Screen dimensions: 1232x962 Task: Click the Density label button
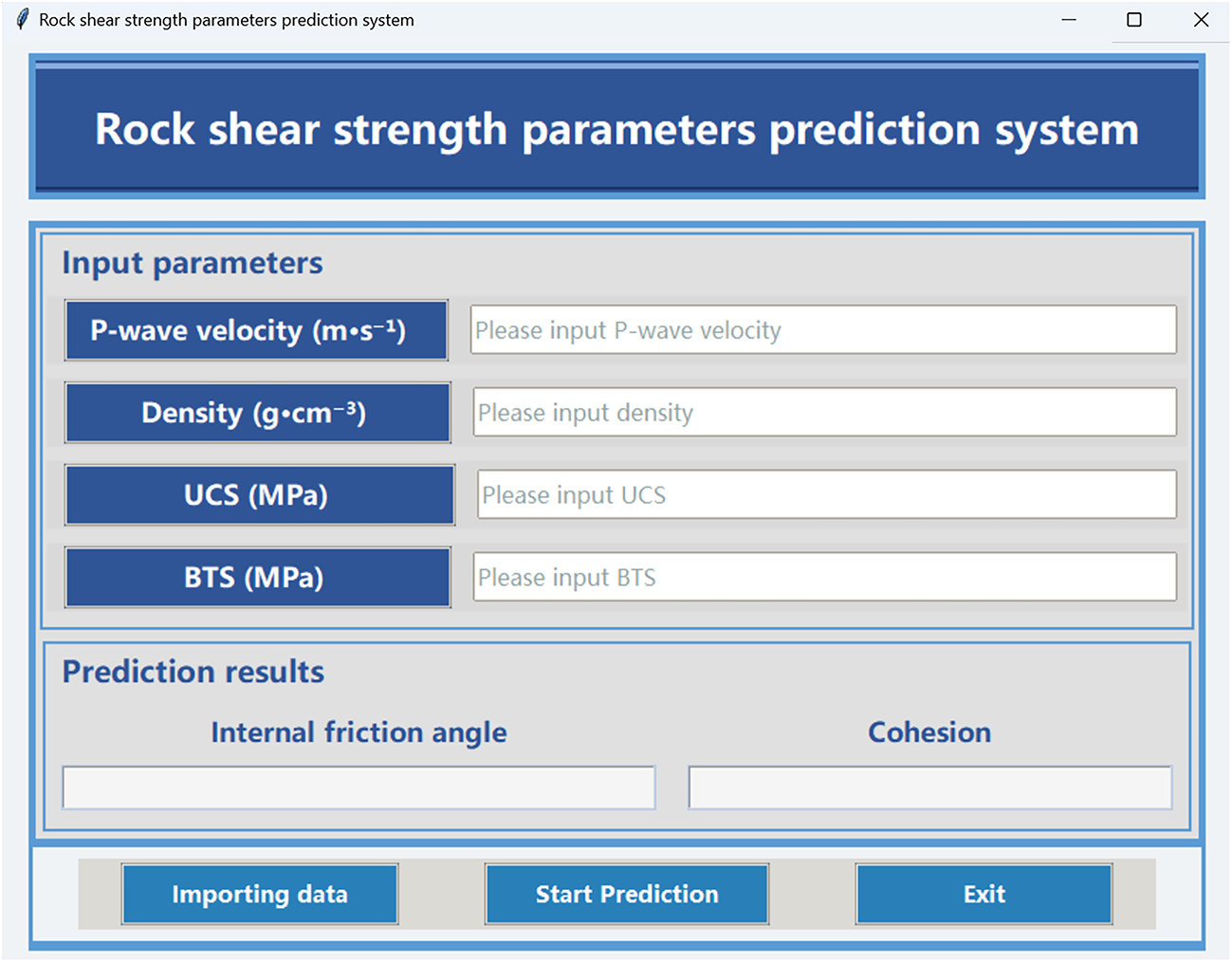257,414
